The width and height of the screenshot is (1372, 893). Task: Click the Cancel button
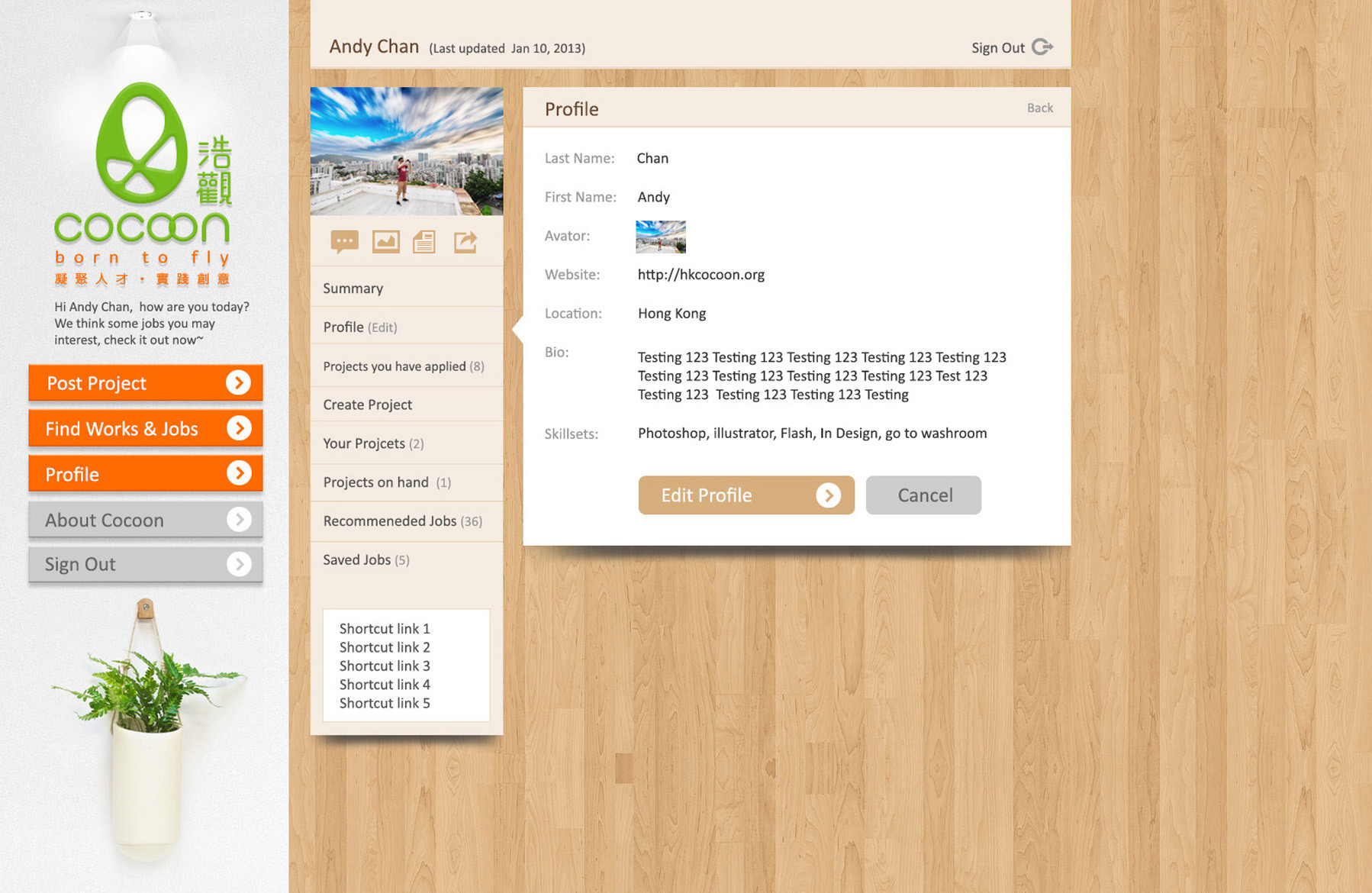point(923,495)
